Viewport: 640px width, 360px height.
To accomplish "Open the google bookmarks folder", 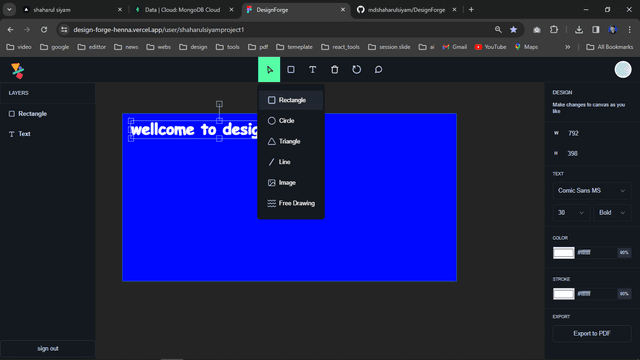I will (54, 47).
